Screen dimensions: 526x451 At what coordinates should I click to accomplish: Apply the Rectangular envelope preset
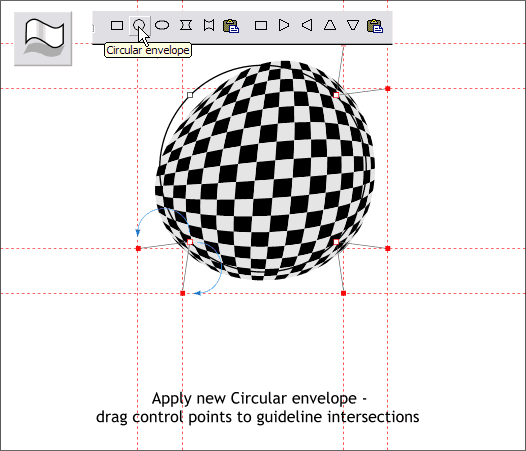[117, 26]
